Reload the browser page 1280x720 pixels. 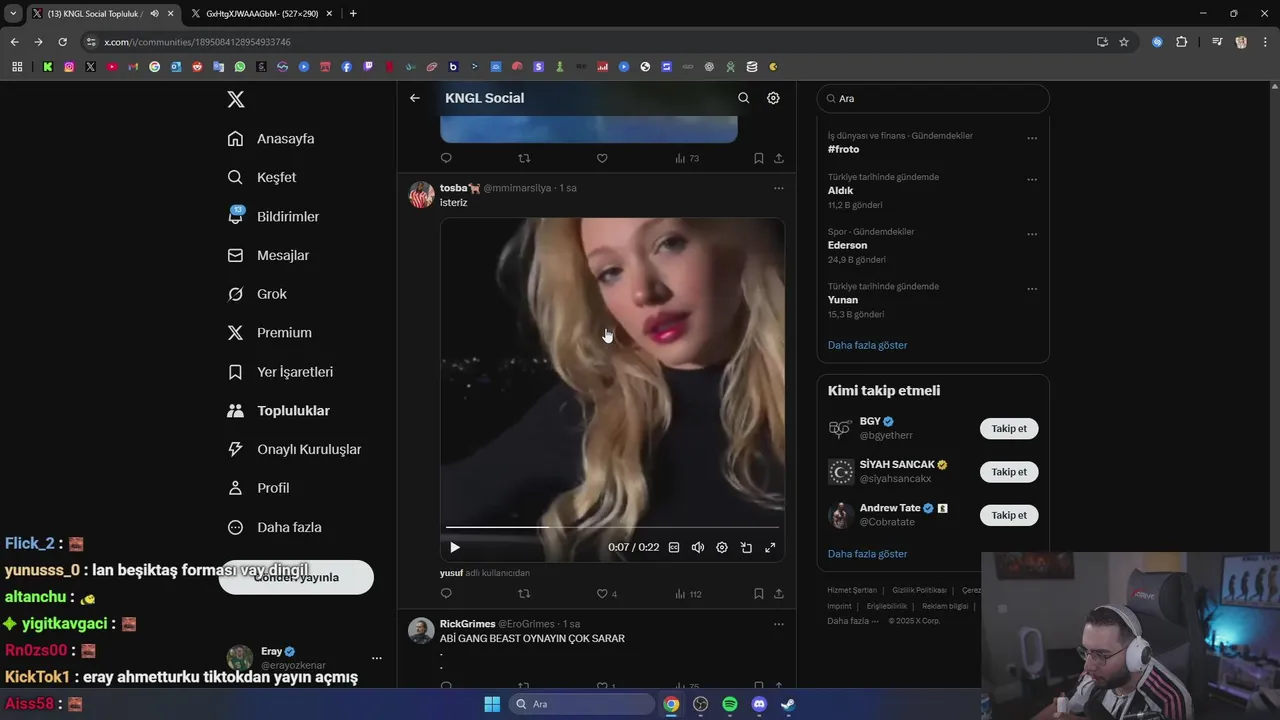click(x=62, y=42)
